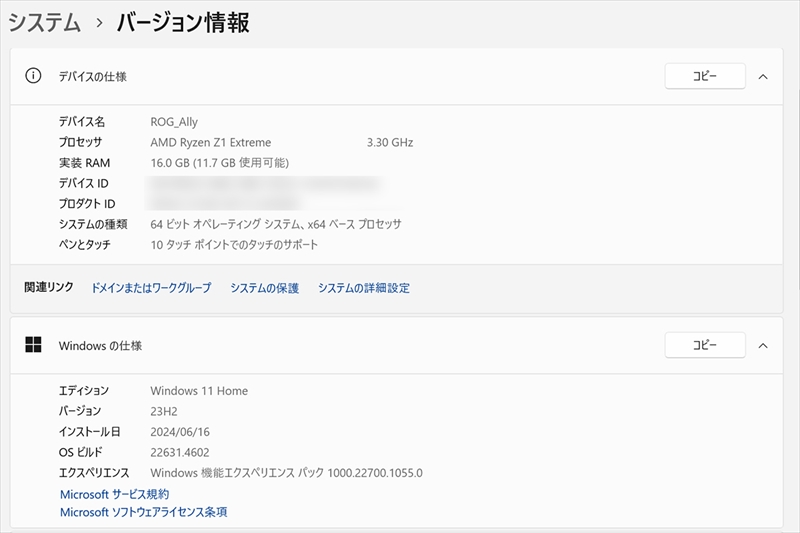
Task: Select OS build value 22631.4602
Action: coord(180,452)
